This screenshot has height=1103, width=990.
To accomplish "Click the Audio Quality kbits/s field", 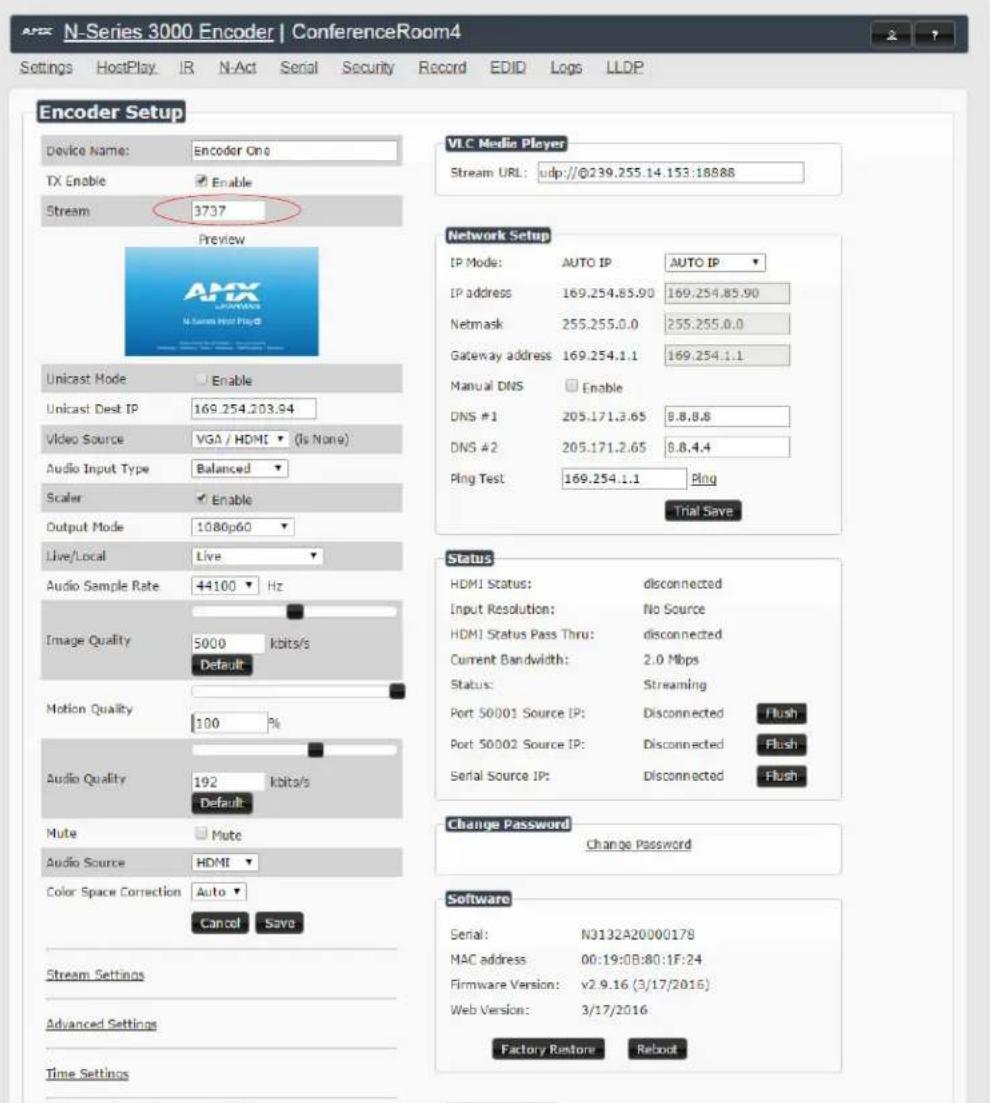I will click(228, 782).
